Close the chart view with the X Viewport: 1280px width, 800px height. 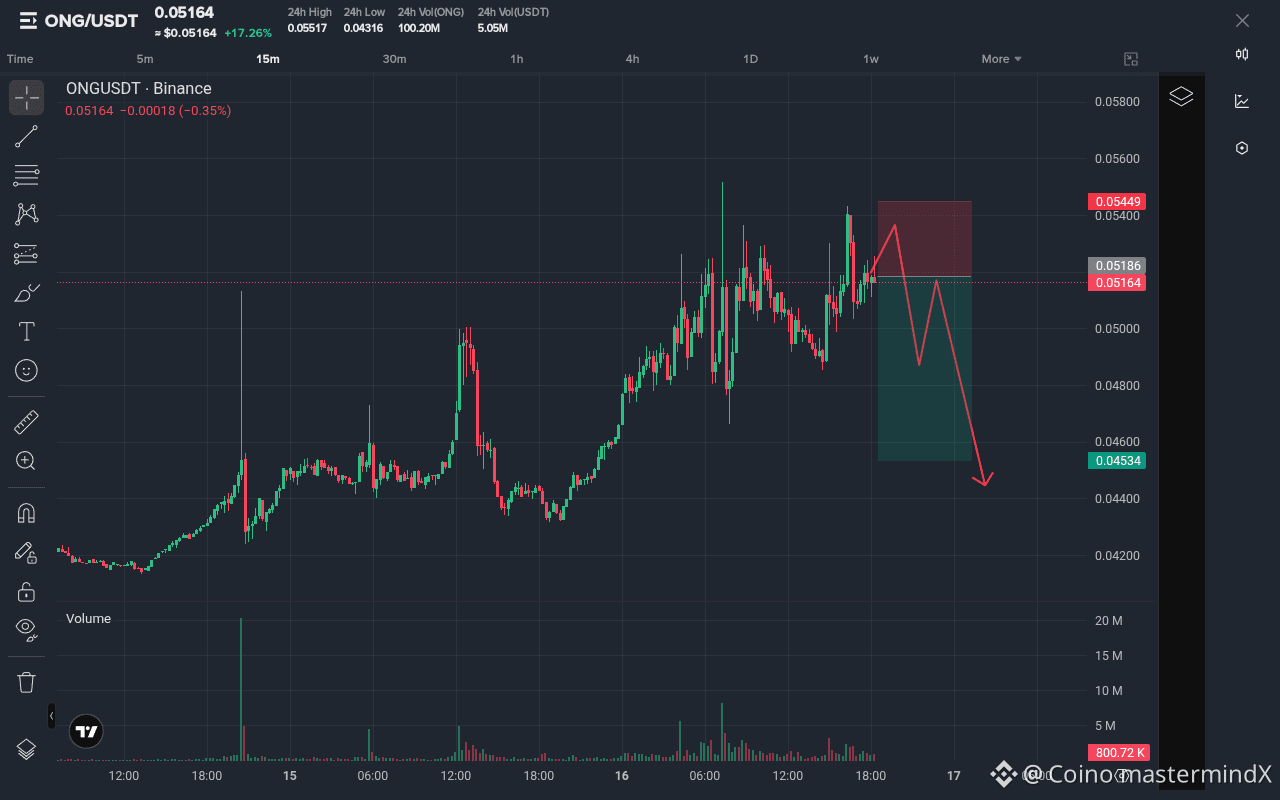[x=1242, y=20]
